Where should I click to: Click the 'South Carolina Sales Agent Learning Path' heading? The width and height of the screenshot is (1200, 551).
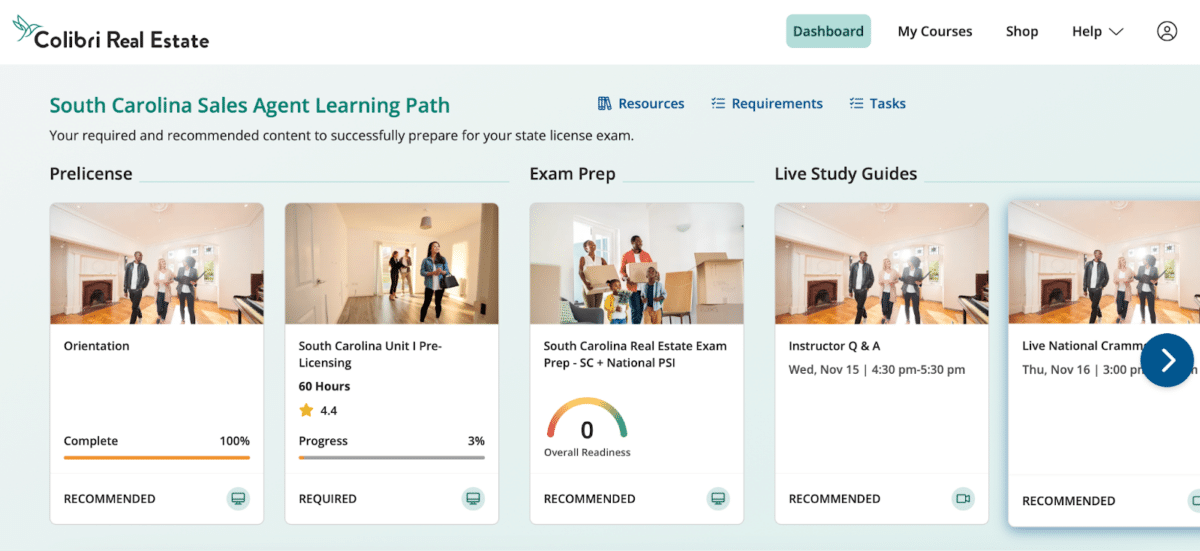250,105
